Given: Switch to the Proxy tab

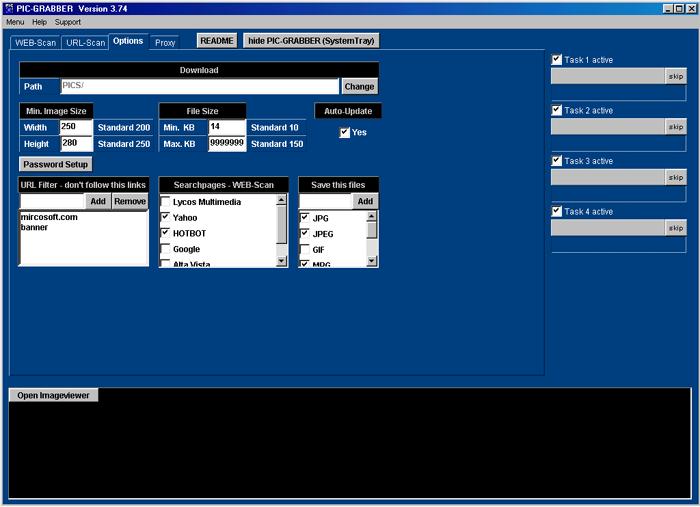Looking at the screenshot, I should coord(165,42).
